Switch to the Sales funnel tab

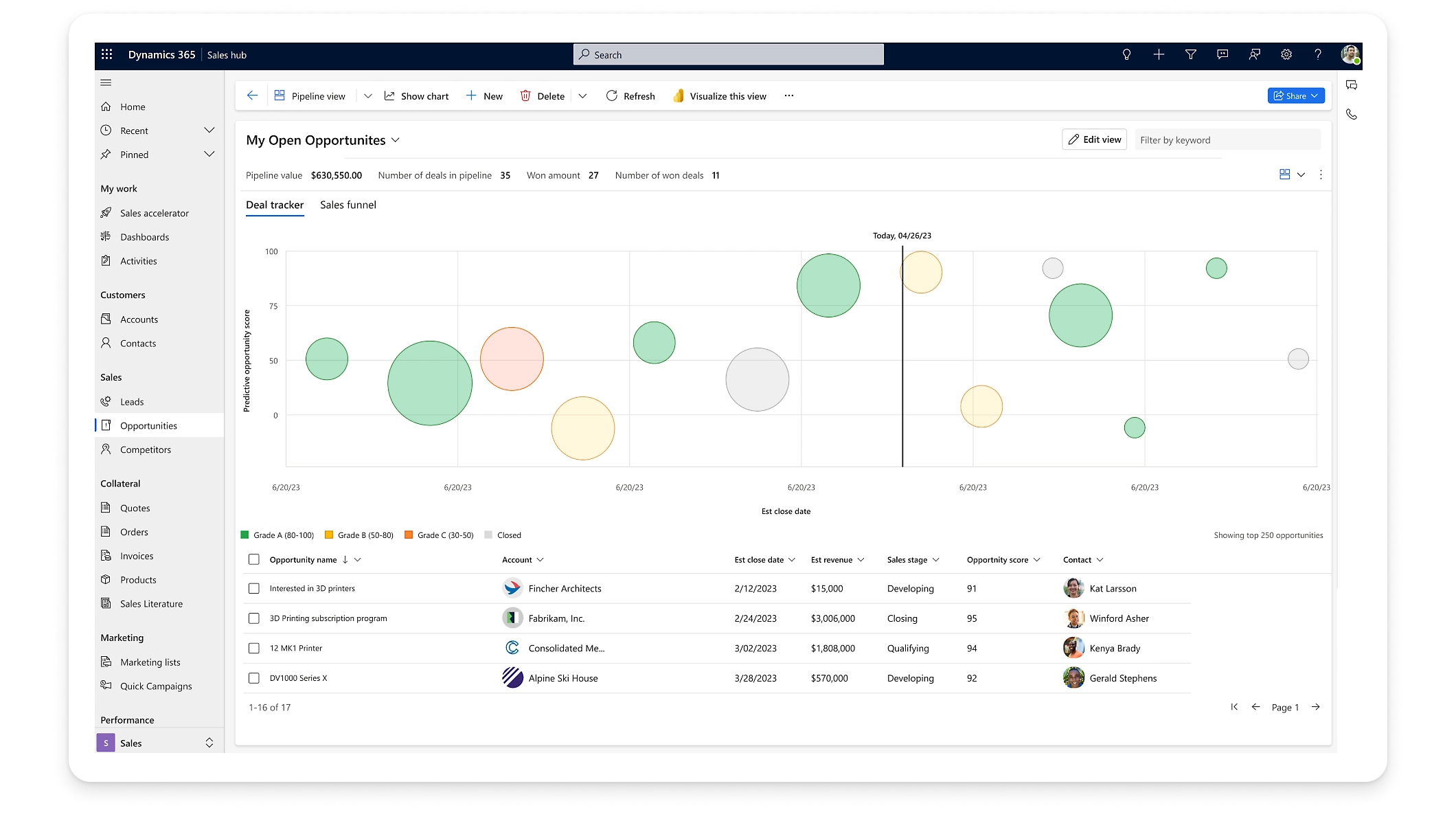pyautogui.click(x=348, y=205)
